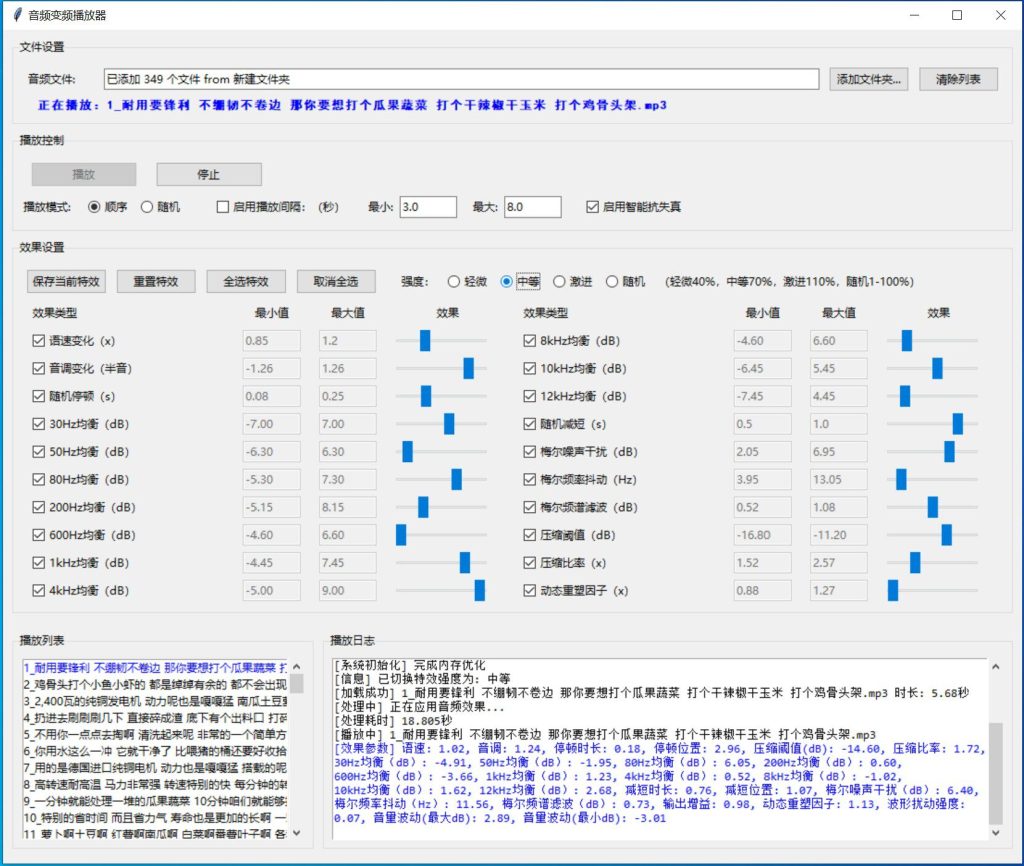Toggle 压缩阈值 (dB) checkbox

coord(530,535)
